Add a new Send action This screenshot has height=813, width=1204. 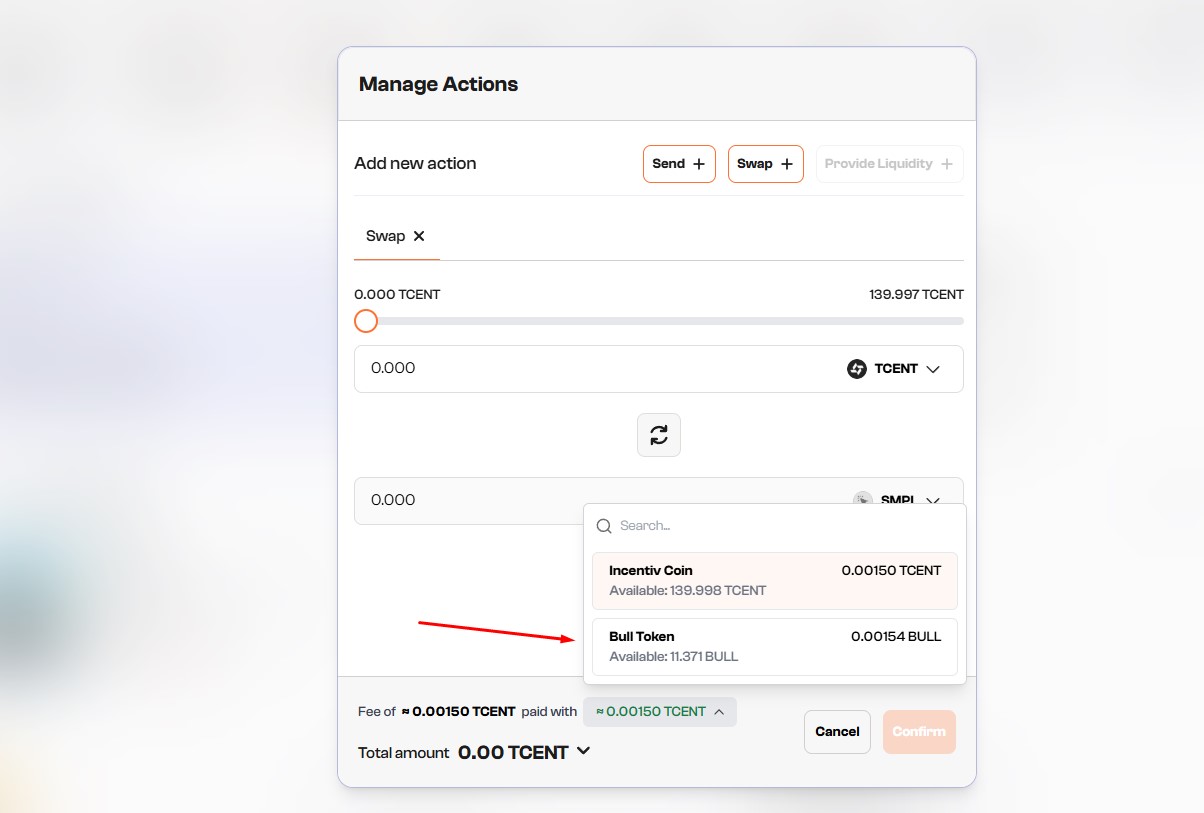pos(678,164)
